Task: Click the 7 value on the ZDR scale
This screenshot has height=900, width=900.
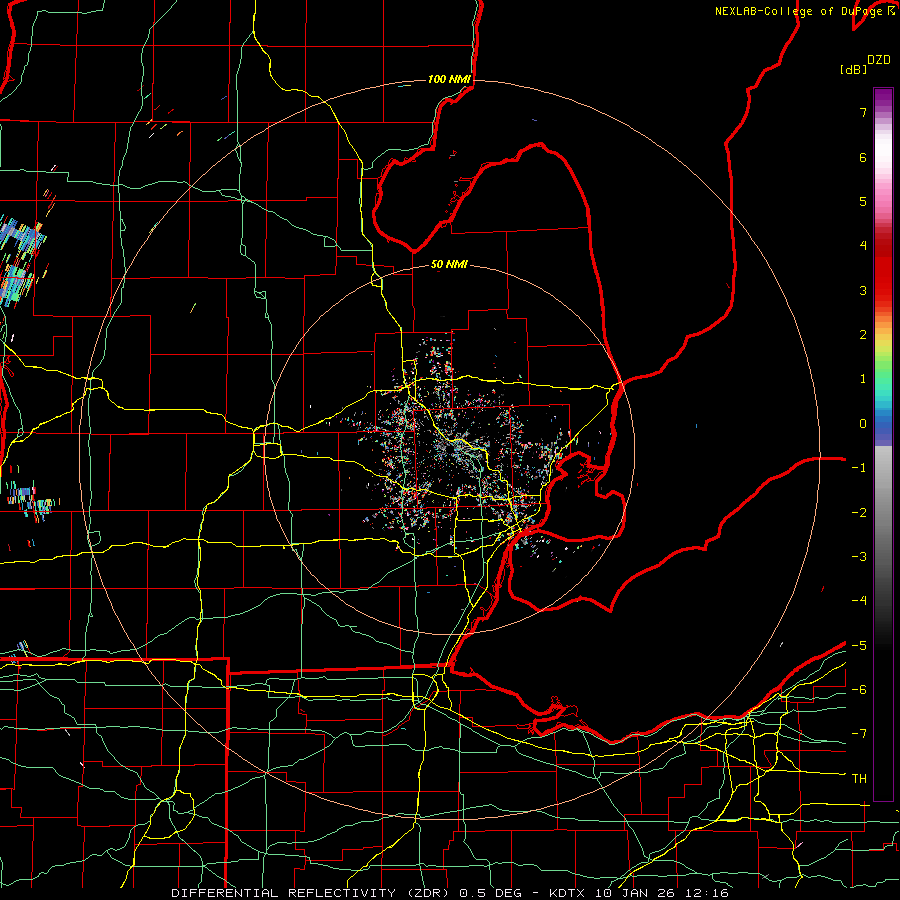Action: pyautogui.click(x=863, y=112)
